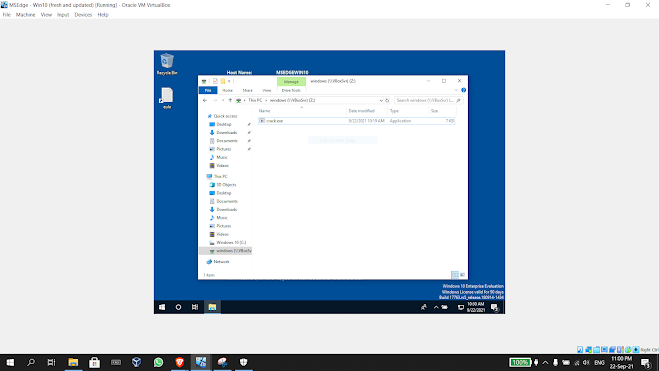The width and height of the screenshot is (659, 371).
Task: Go up one folder level
Action: click(x=230, y=100)
